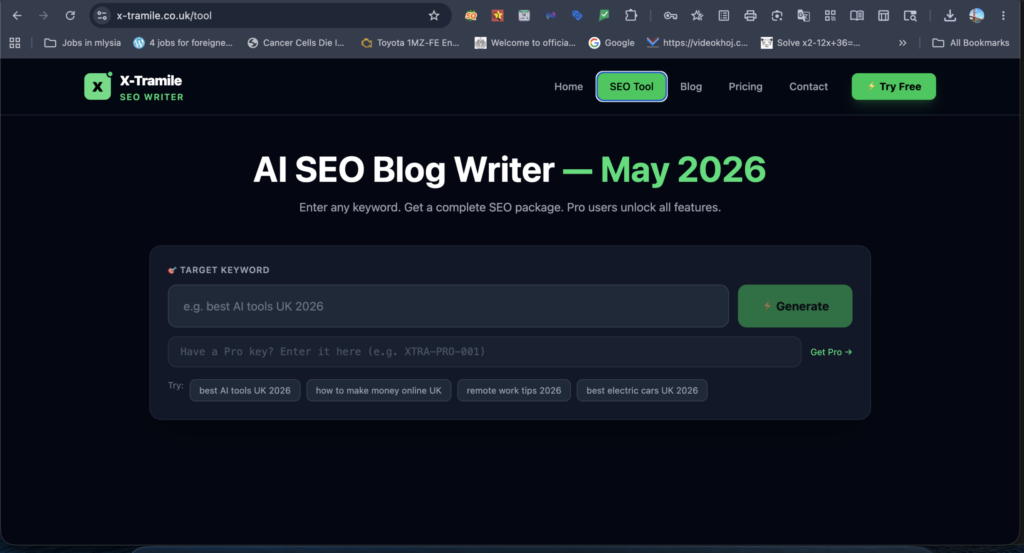
Task: Click the bookmark-star toolbar icon
Action: pos(697,16)
